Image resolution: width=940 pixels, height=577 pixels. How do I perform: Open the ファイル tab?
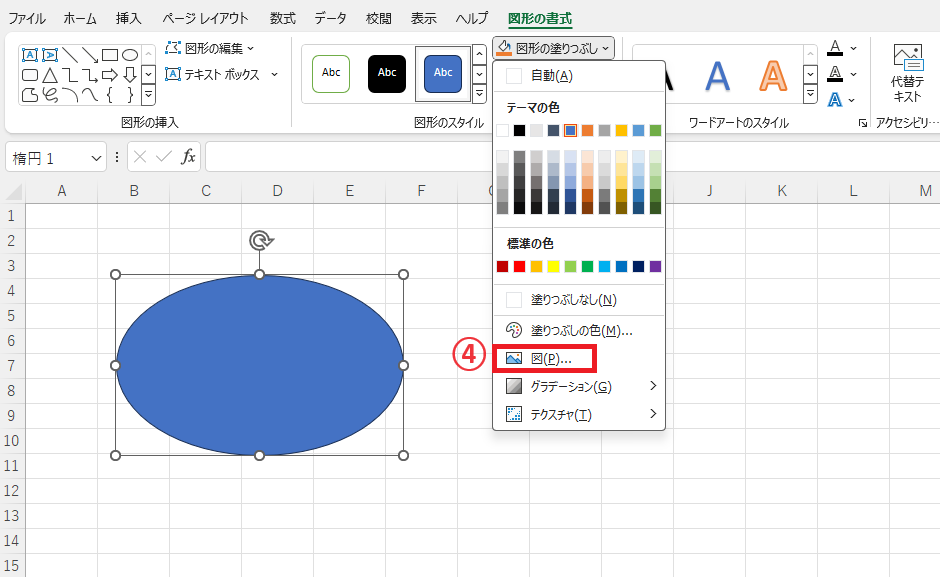pos(27,19)
